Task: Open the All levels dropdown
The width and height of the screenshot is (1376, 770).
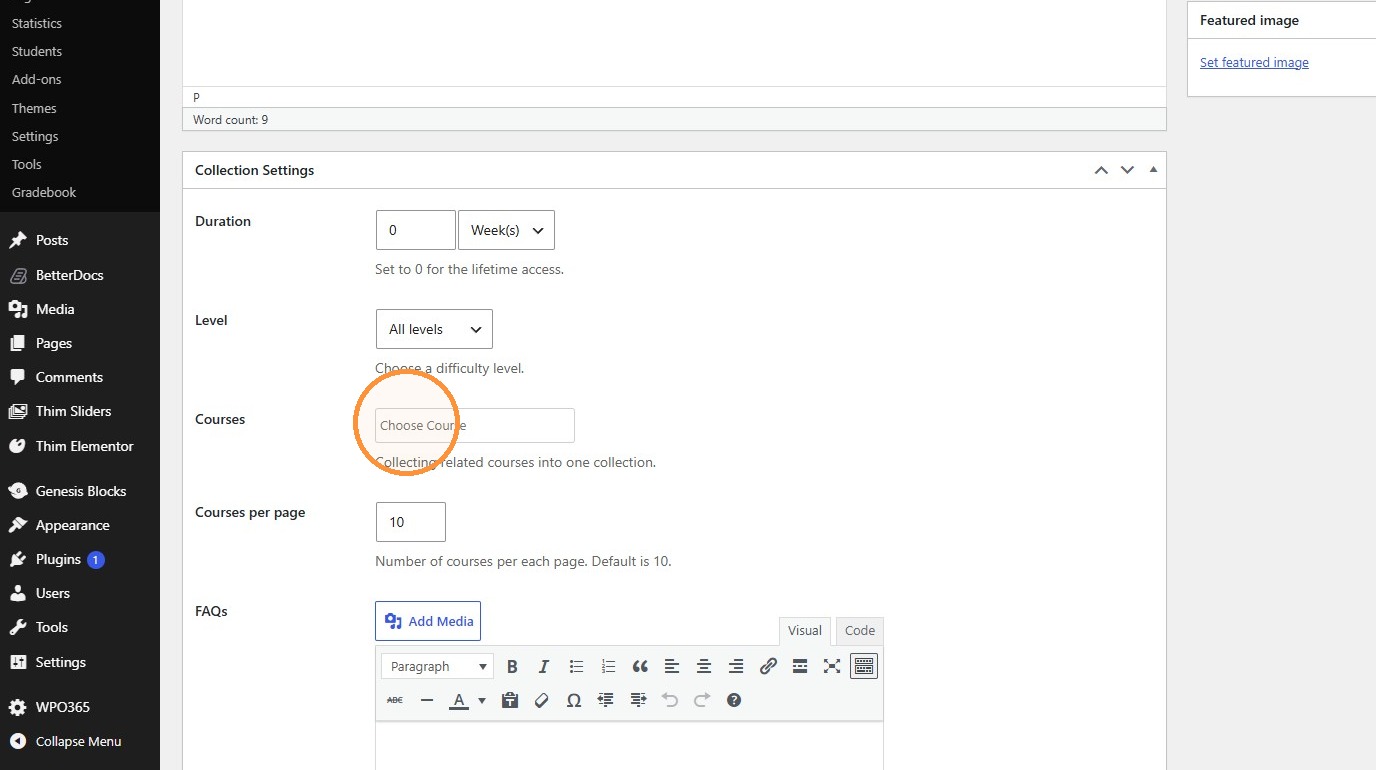Action: pyautogui.click(x=434, y=329)
